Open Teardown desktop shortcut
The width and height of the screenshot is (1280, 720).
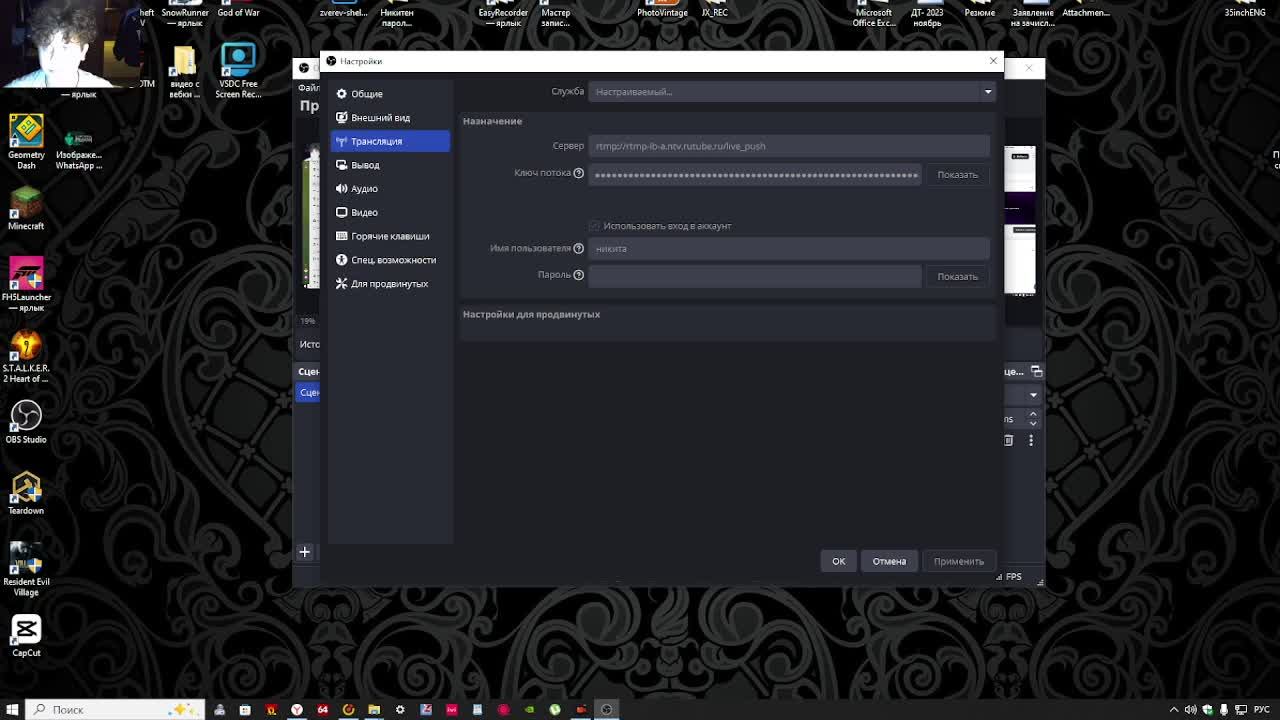pyautogui.click(x=26, y=493)
